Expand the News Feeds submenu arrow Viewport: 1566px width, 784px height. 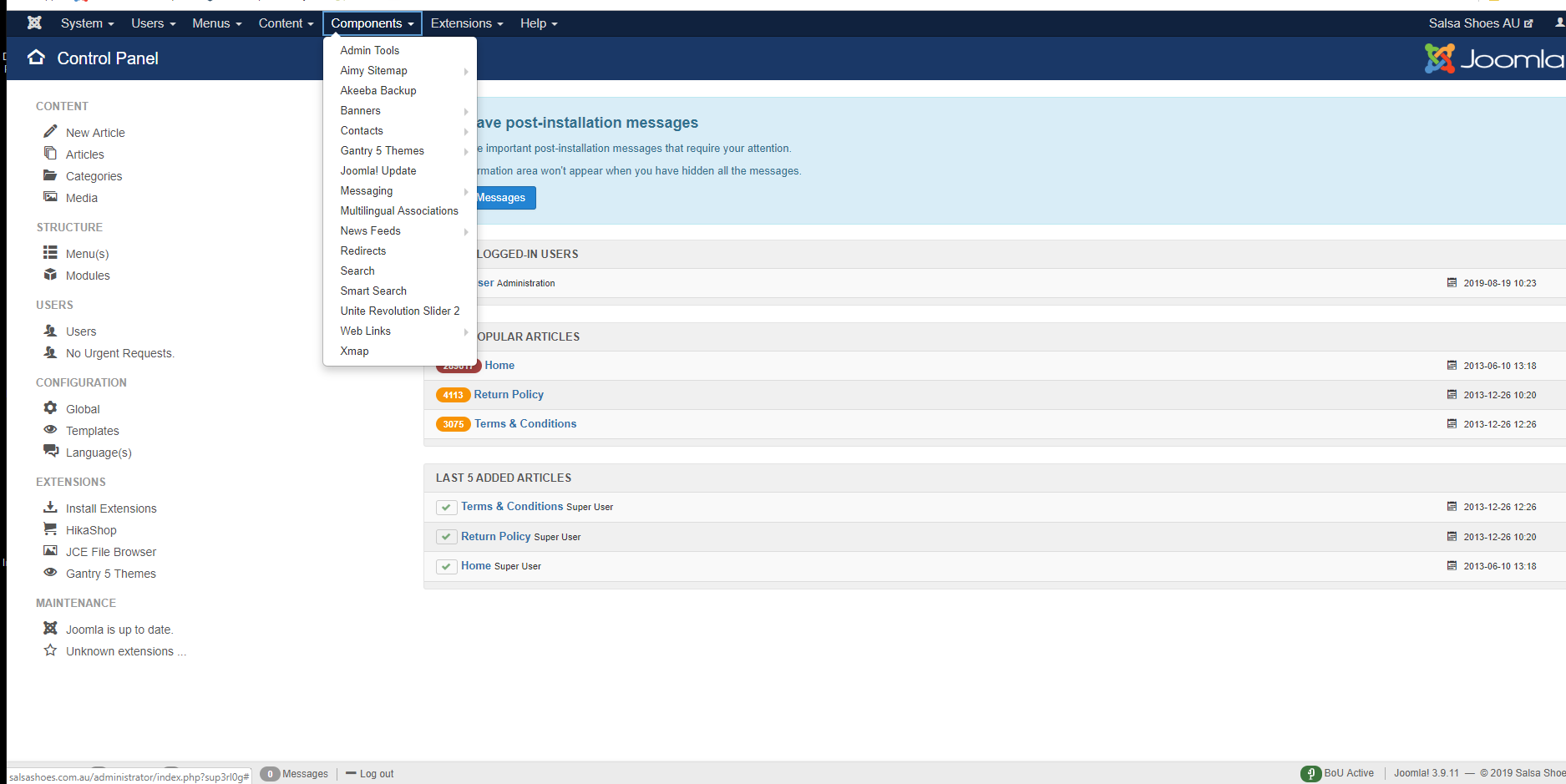click(466, 231)
